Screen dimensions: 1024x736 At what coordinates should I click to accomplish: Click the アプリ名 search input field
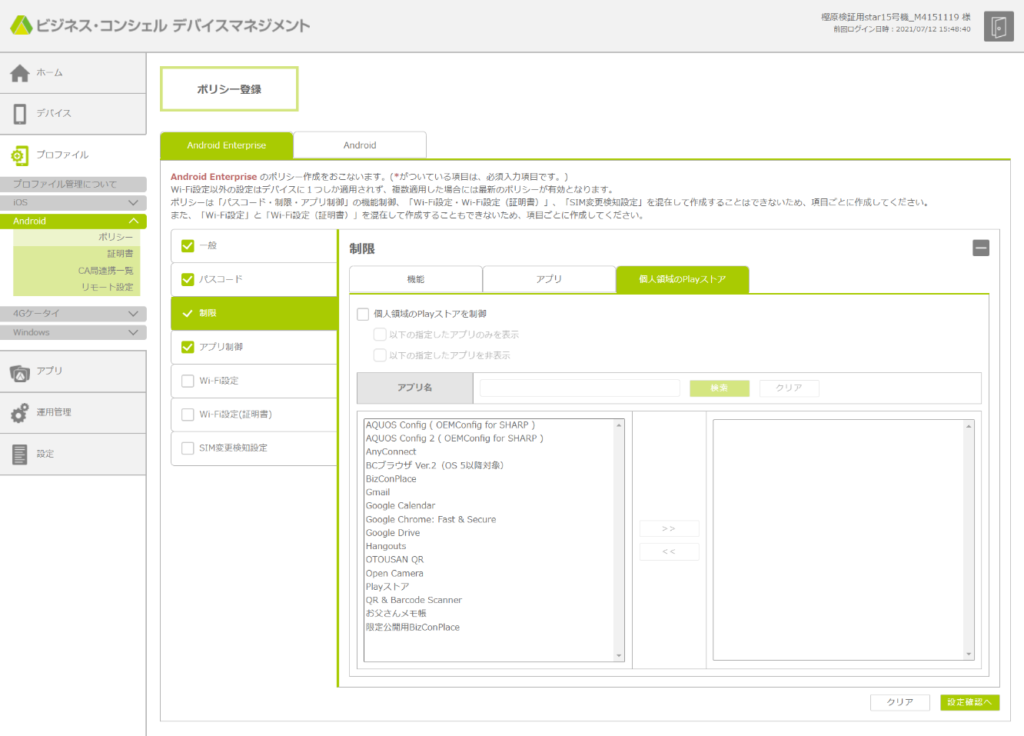pos(580,388)
